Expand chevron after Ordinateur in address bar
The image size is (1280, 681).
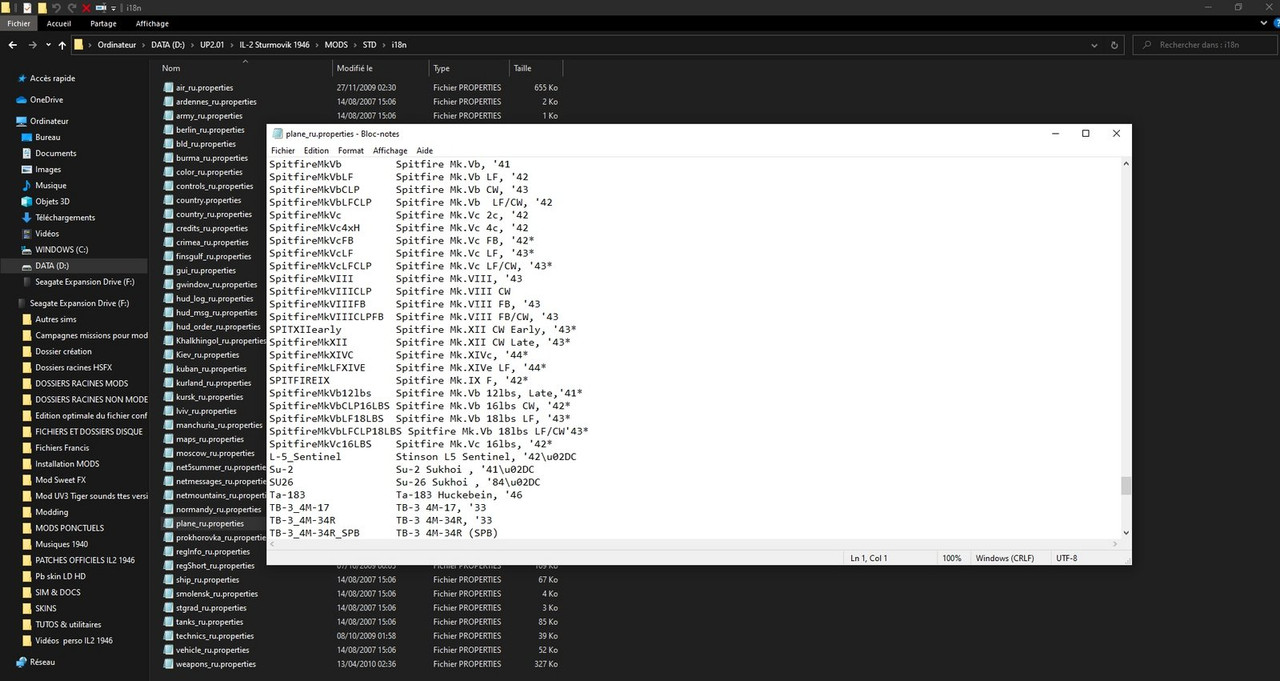143,45
